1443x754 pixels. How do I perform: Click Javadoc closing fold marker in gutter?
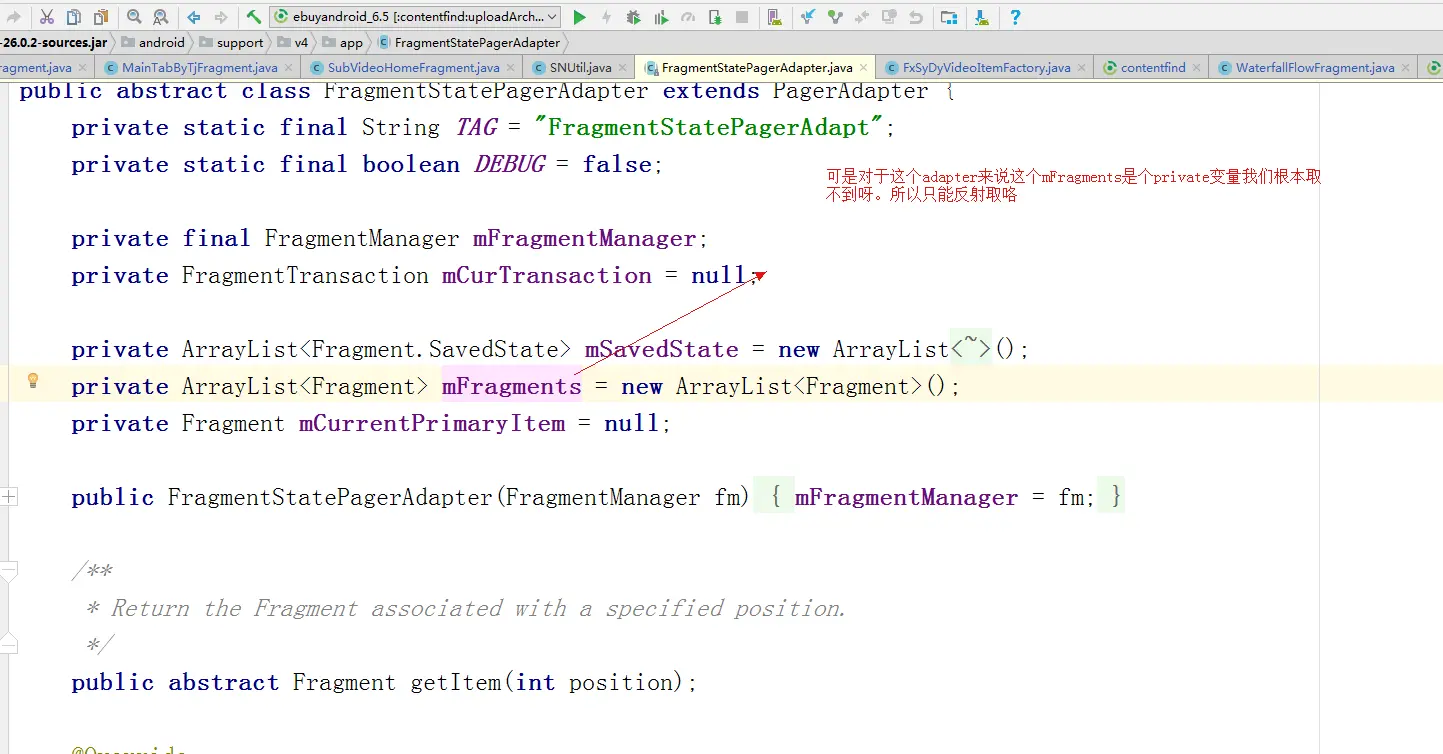pos(9,644)
